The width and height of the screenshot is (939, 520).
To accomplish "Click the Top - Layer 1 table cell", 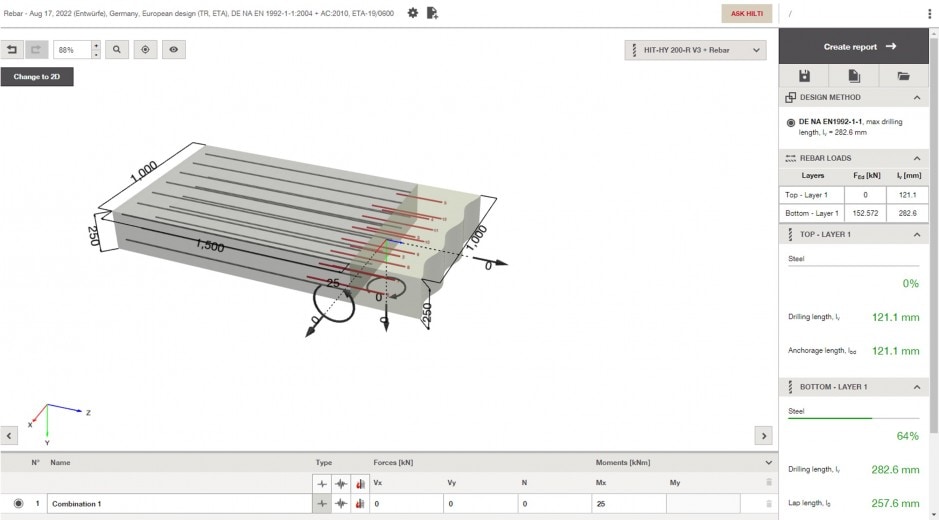I will (811, 195).
